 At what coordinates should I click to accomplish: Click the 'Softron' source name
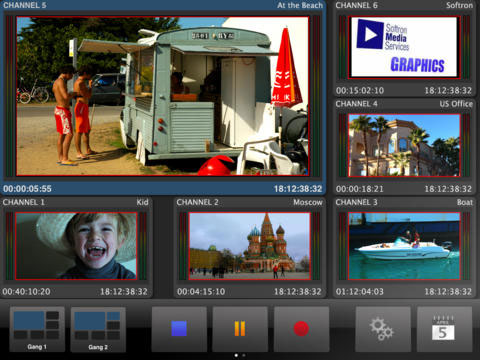459,5
